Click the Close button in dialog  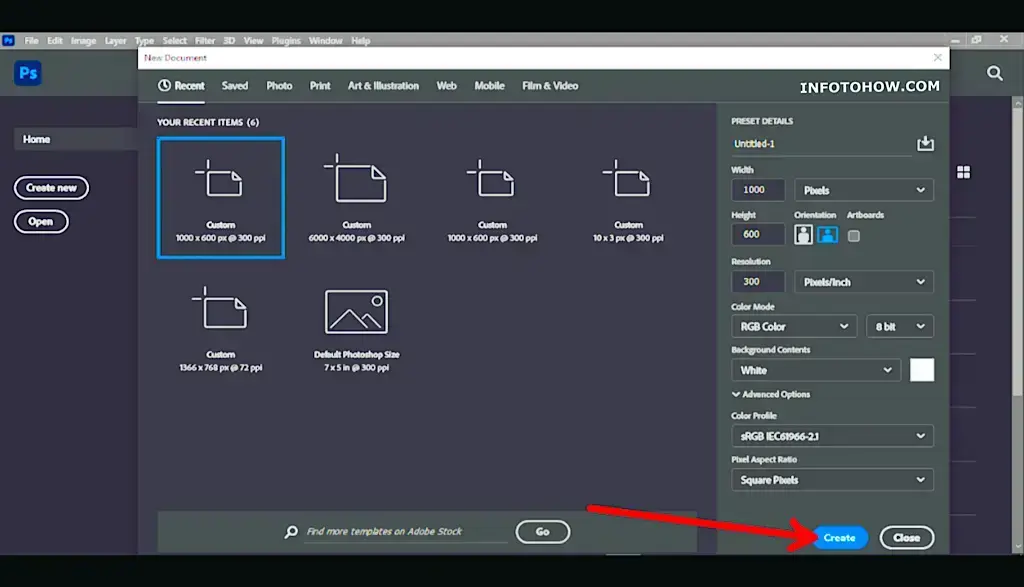906,538
